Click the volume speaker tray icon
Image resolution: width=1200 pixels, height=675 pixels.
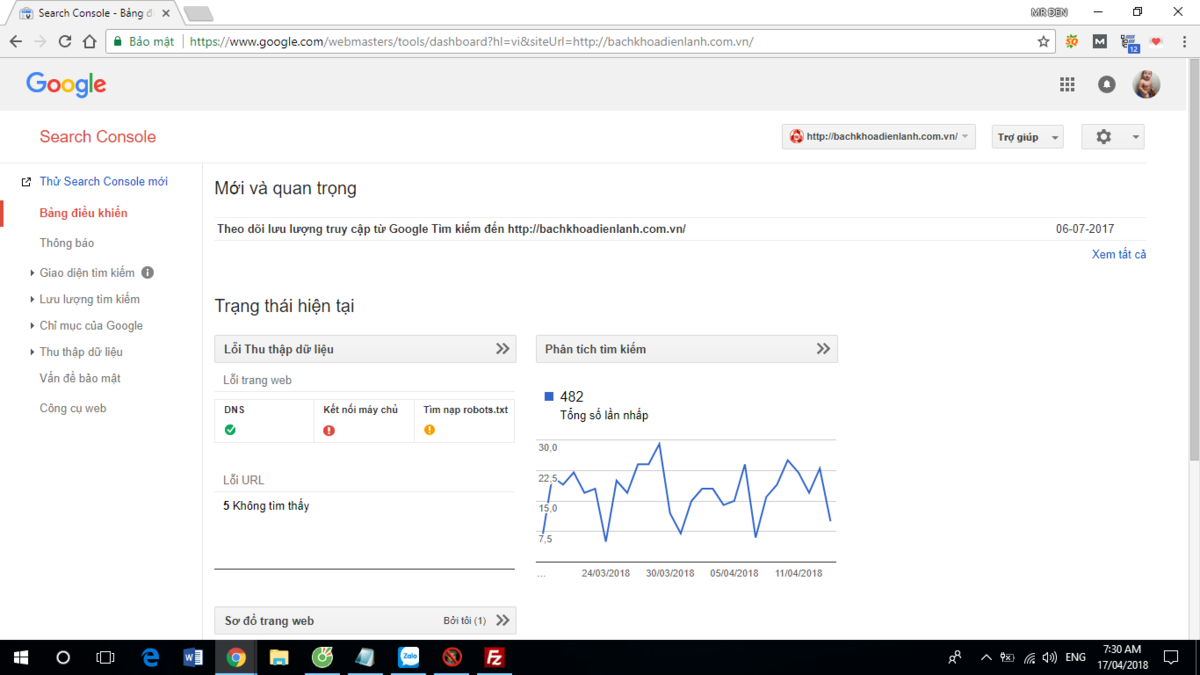point(1049,657)
